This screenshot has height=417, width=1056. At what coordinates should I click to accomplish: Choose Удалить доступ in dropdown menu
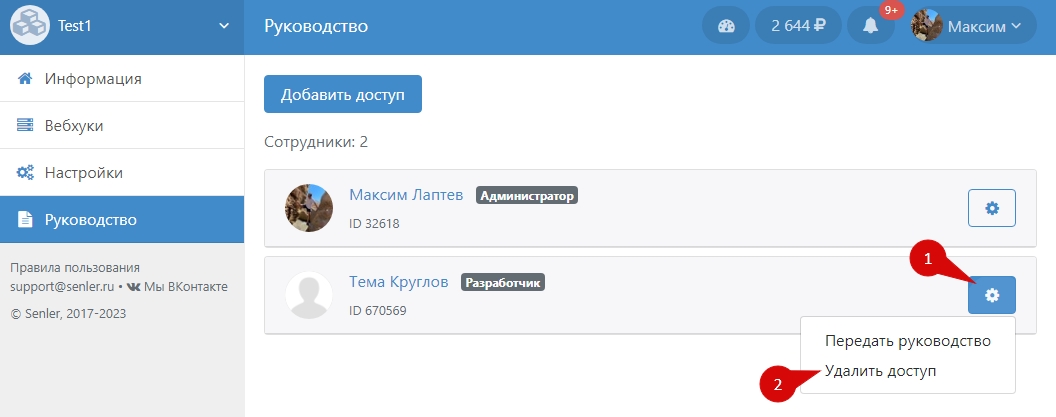(880, 371)
